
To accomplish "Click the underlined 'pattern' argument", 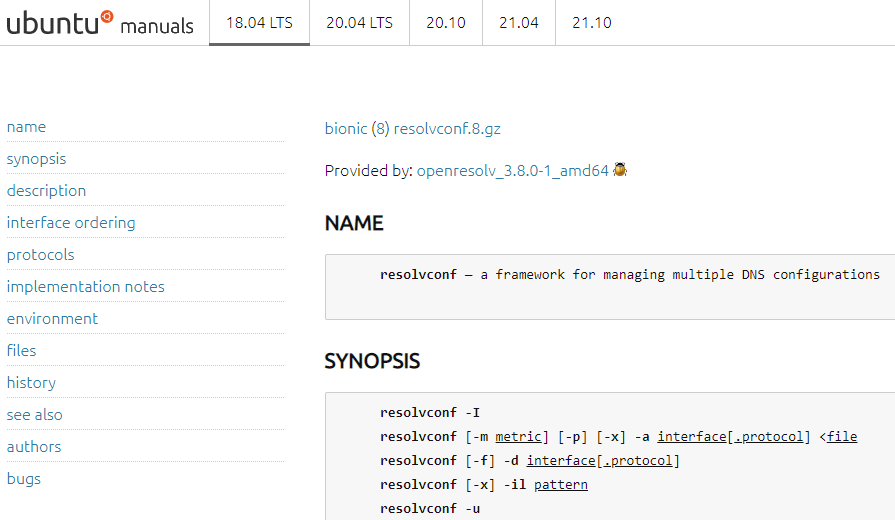I will coord(561,485).
